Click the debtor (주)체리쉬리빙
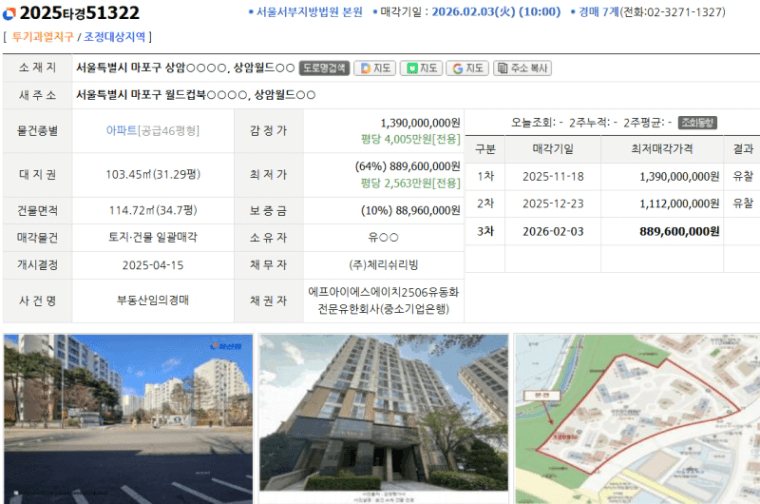This screenshot has height=504, width=760. point(383,265)
